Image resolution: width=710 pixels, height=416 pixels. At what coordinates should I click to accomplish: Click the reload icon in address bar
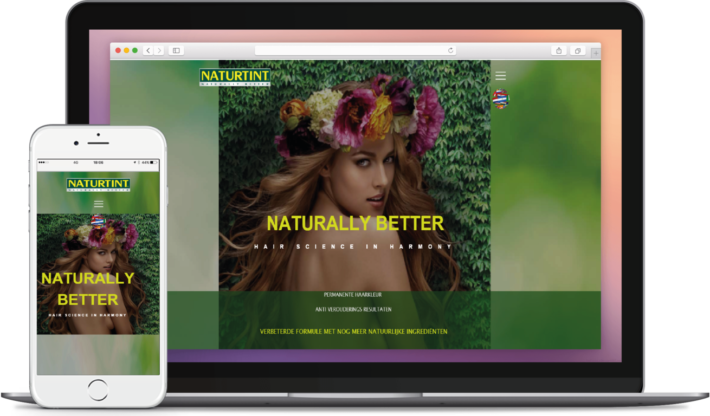(x=451, y=50)
